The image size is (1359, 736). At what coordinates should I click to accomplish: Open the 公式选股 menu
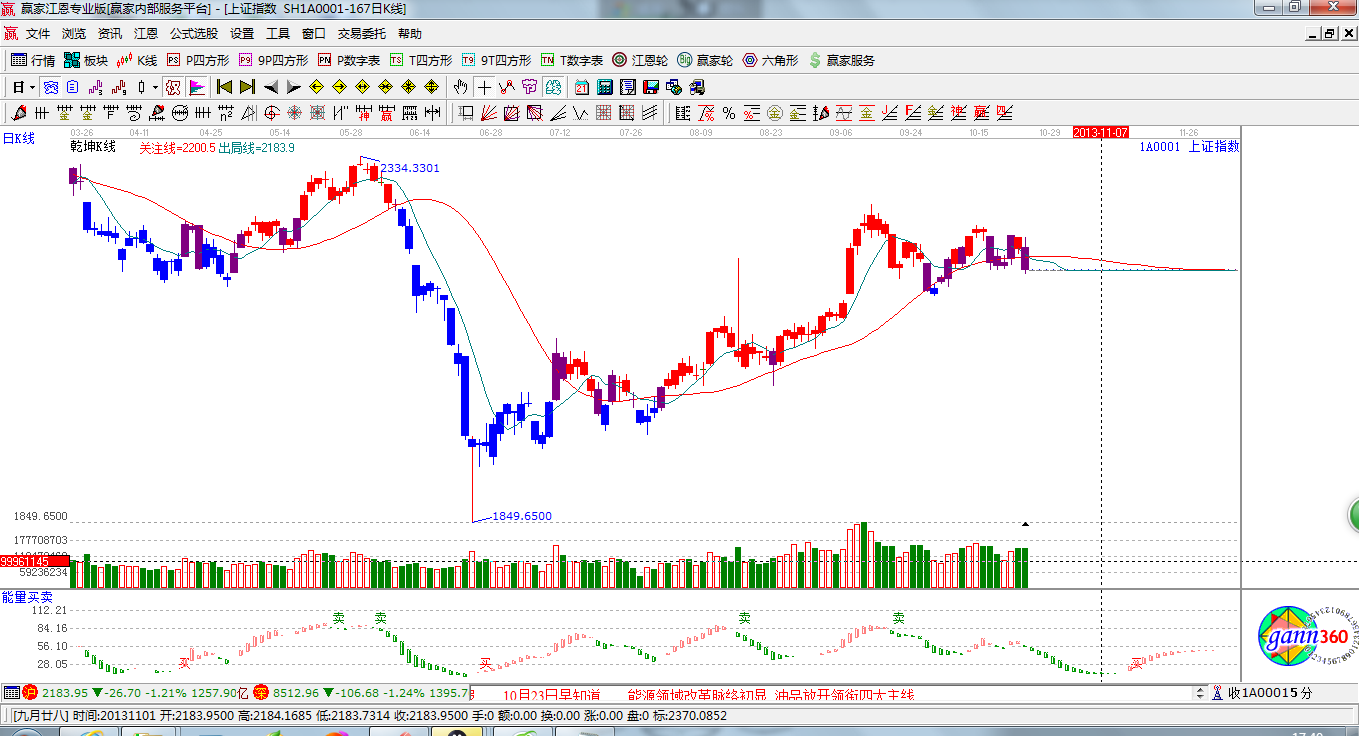[193, 34]
